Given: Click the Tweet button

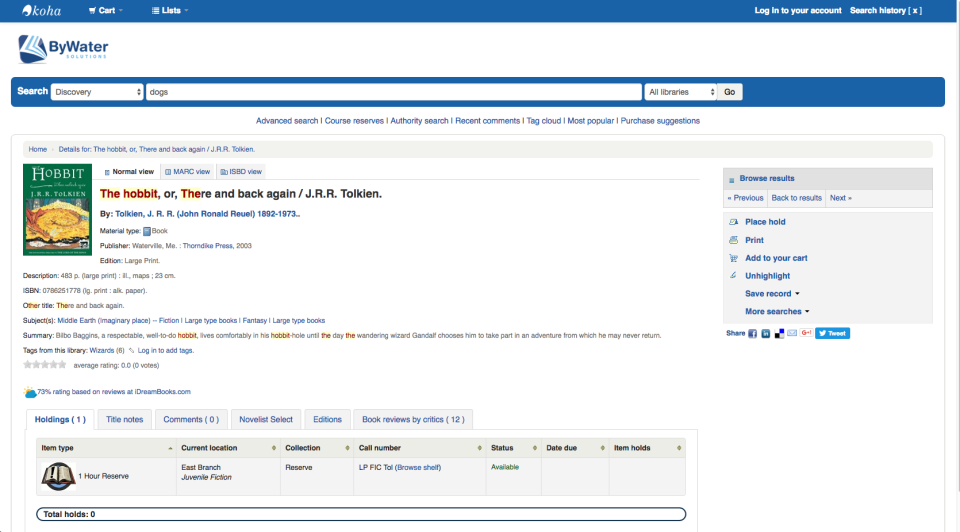Looking at the screenshot, I should coord(832,334).
